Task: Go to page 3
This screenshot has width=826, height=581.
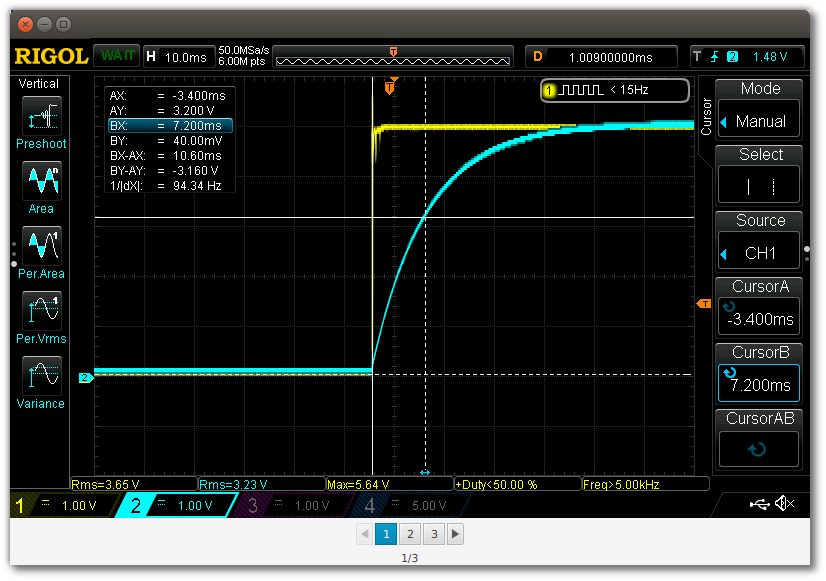Action: click(433, 534)
